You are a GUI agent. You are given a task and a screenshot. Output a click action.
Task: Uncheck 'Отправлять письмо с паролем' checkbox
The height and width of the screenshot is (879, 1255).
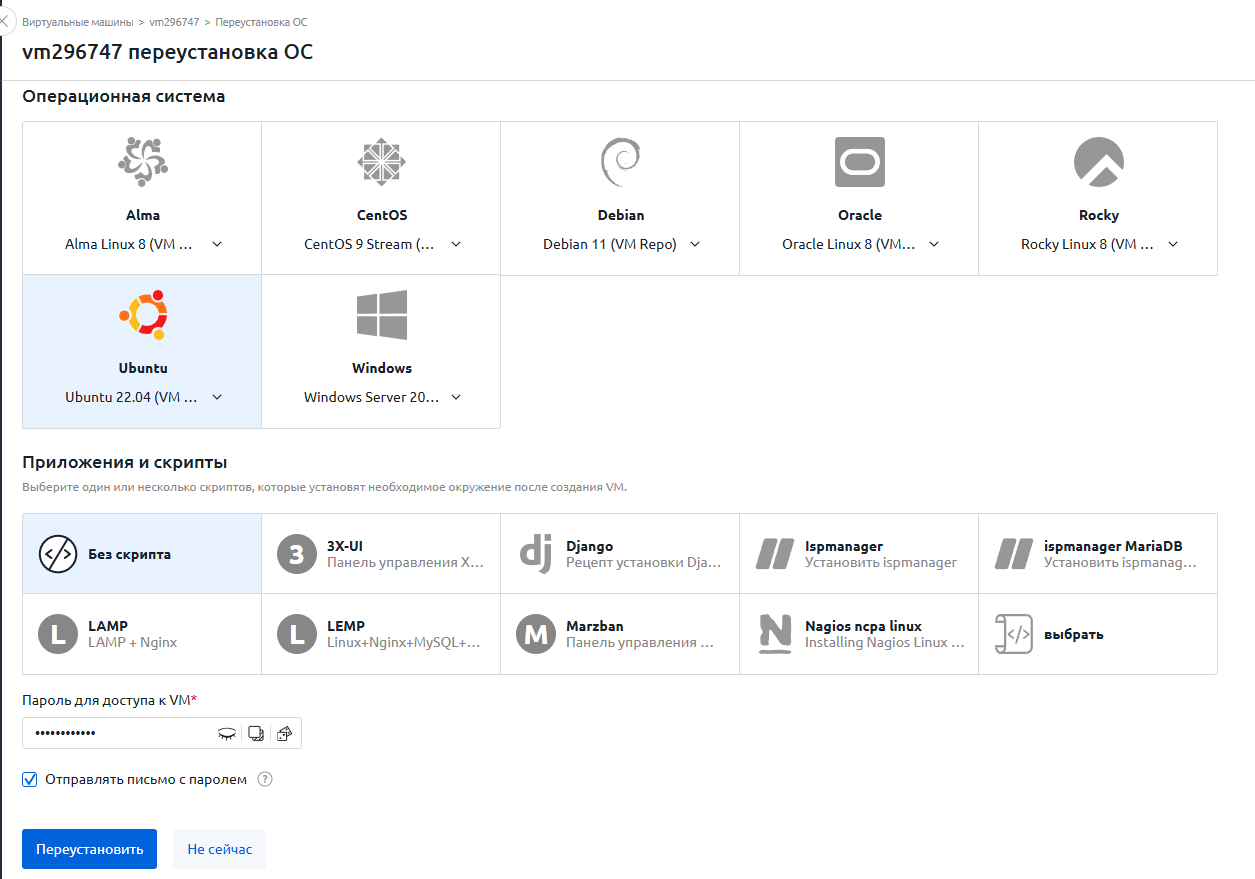pyautogui.click(x=30, y=779)
